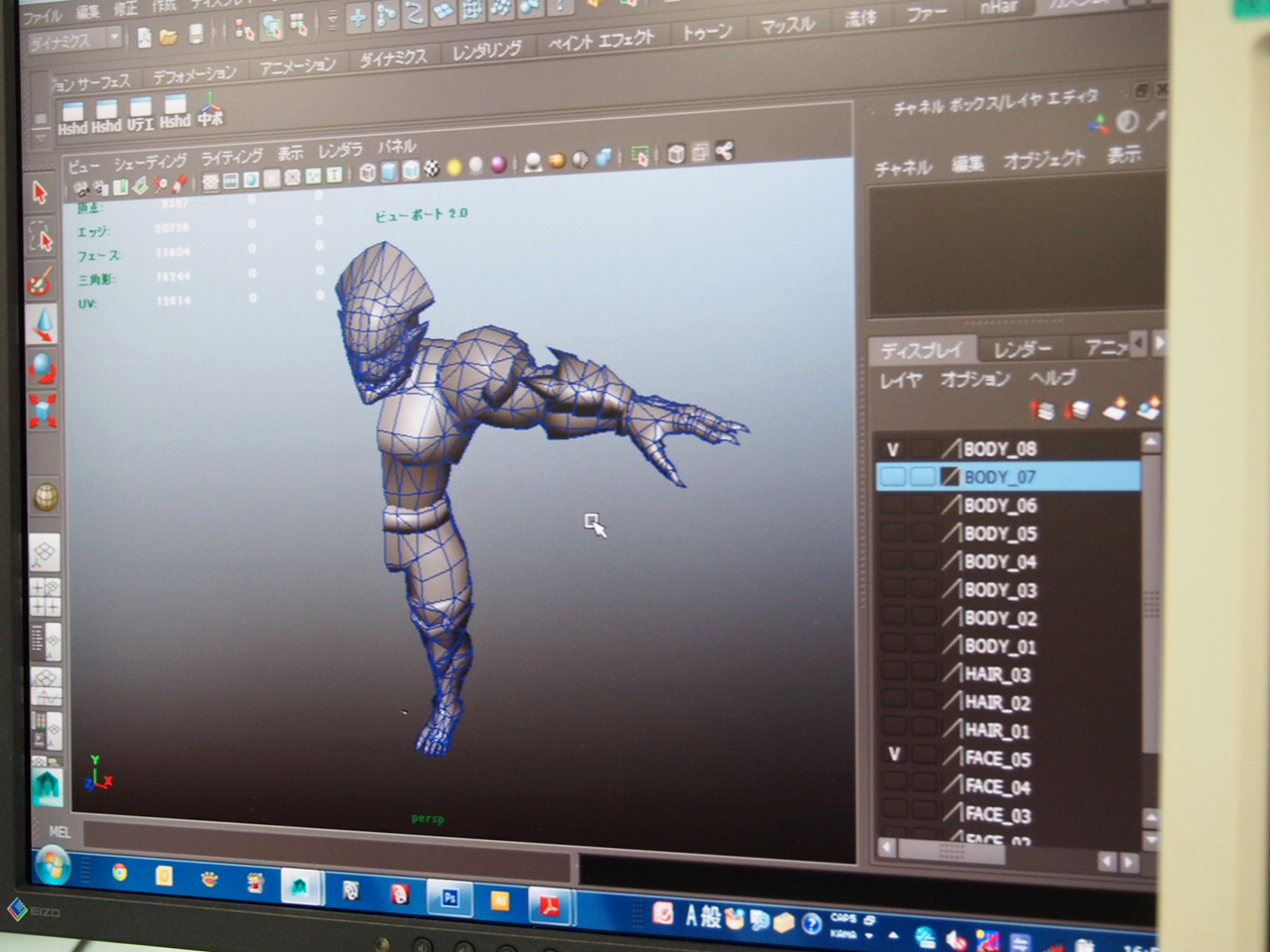Open the ライティング viewport menu
This screenshot has height=952, width=1270.
232,157
